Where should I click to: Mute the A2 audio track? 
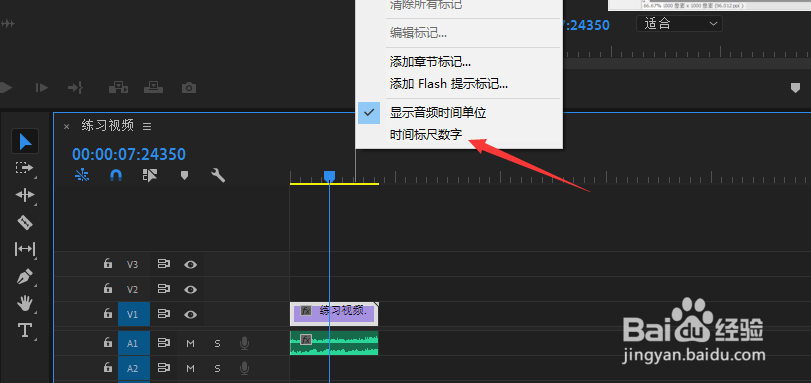point(190,369)
